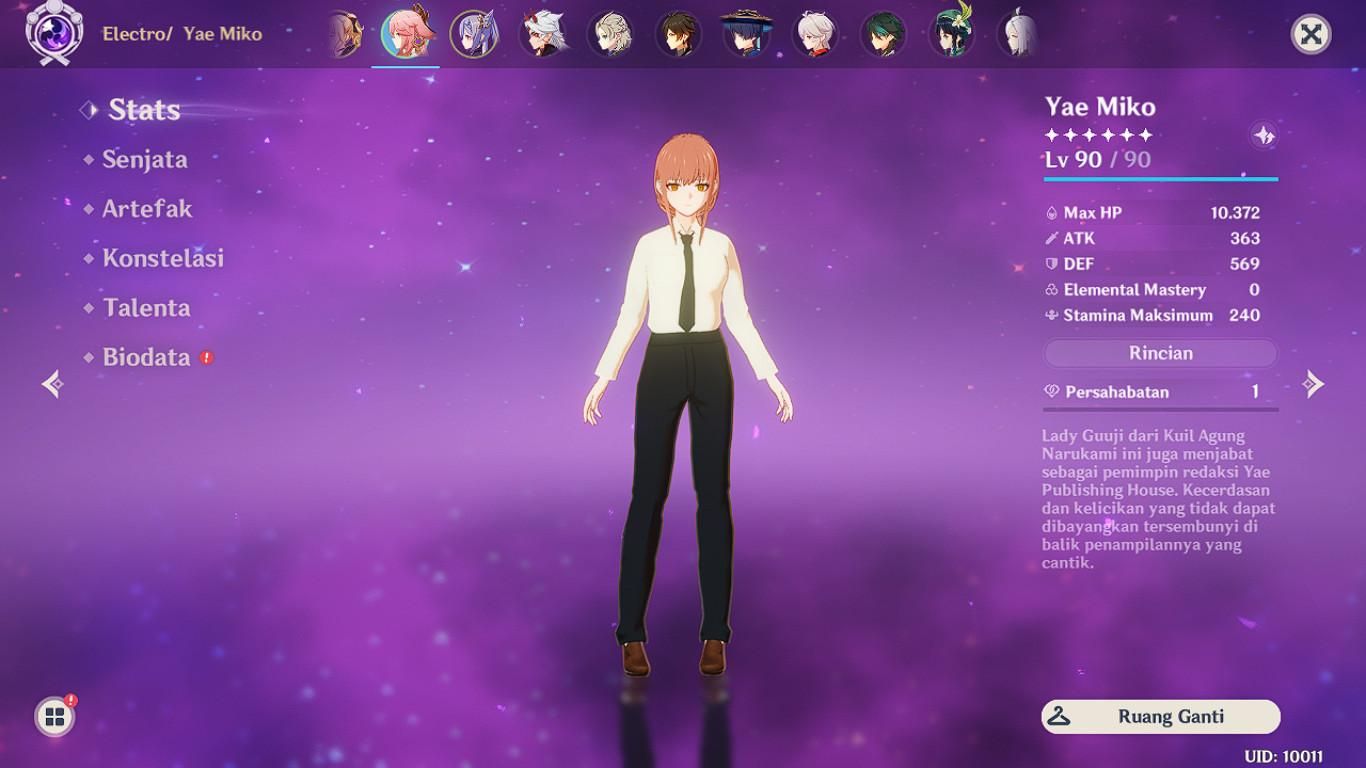Switch to the Artefak section
Image resolution: width=1366 pixels, height=768 pixels.
[x=146, y=209]
